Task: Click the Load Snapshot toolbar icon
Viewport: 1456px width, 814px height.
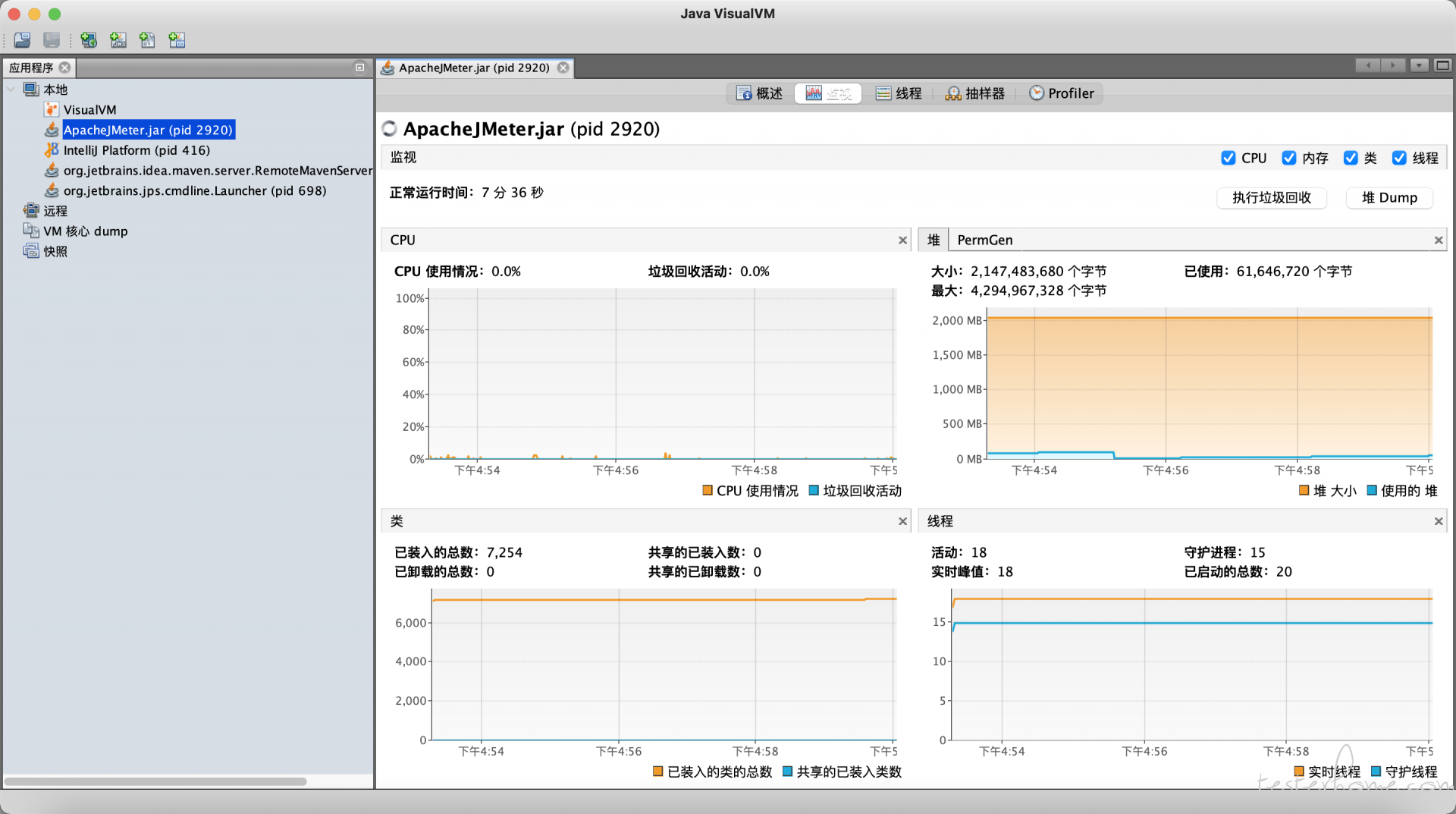Action: coord(23,39)
